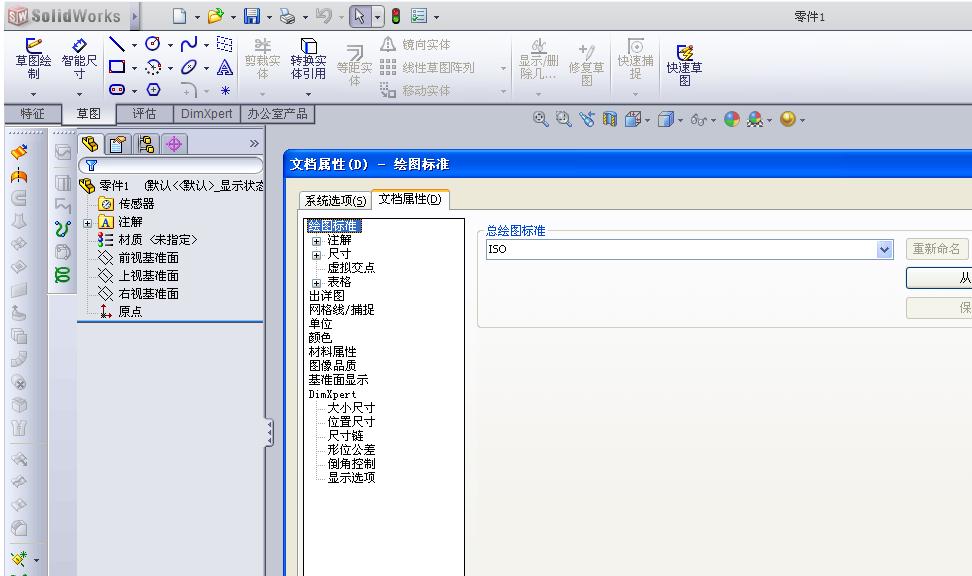972x576 pixels.
Task: Switch to the 评估 ribbon tab
Action: (x=144, y=114)
